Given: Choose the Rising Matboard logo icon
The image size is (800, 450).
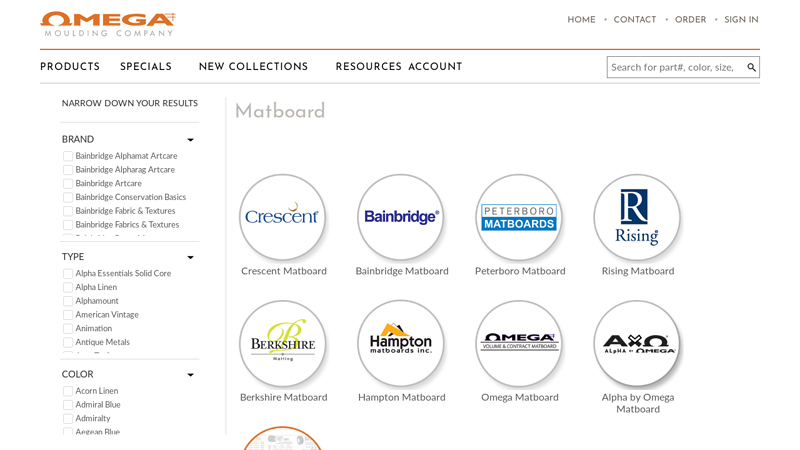Looking at the screenshot, I should tap(636, 217).
